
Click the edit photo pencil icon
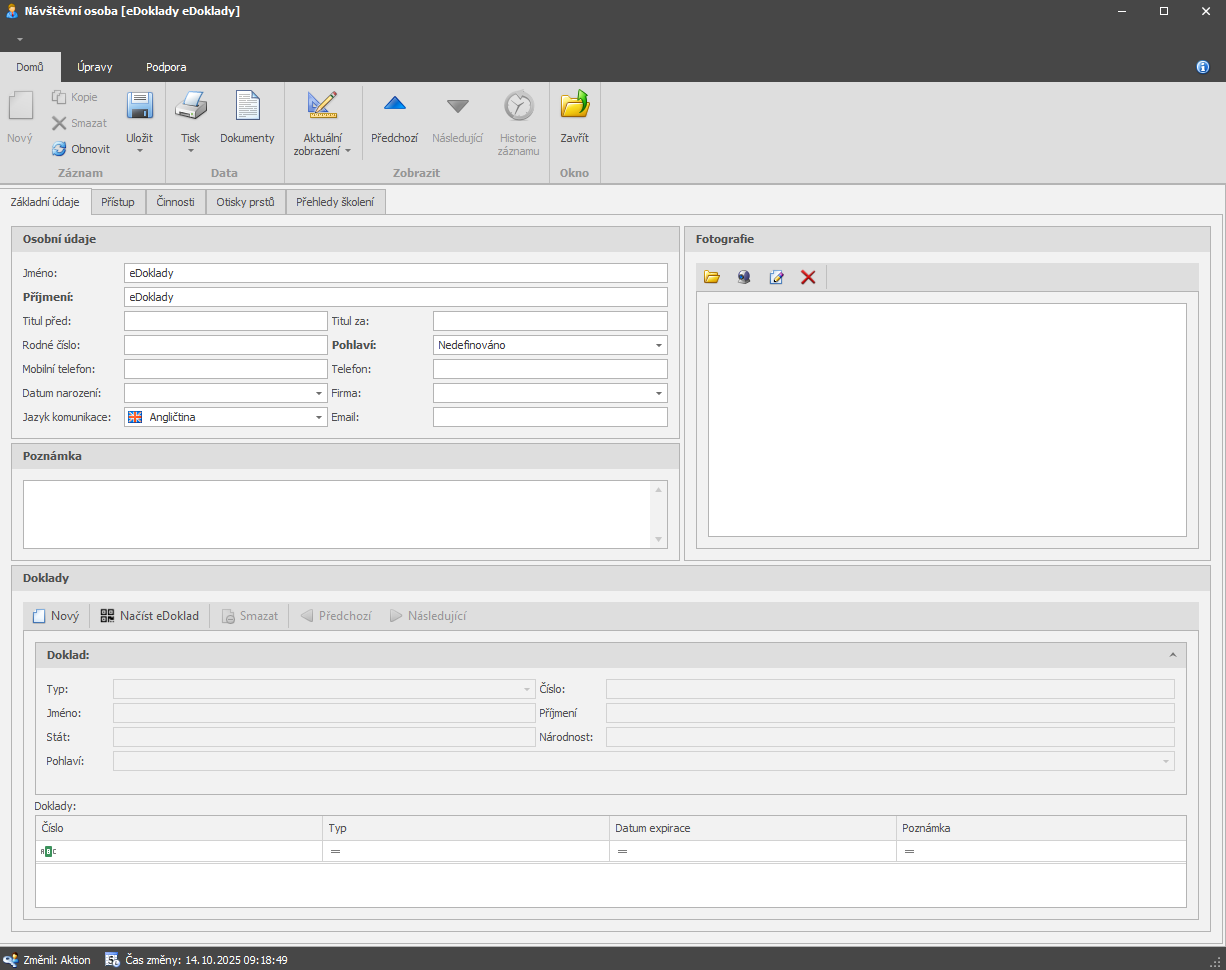click(776, 277)
